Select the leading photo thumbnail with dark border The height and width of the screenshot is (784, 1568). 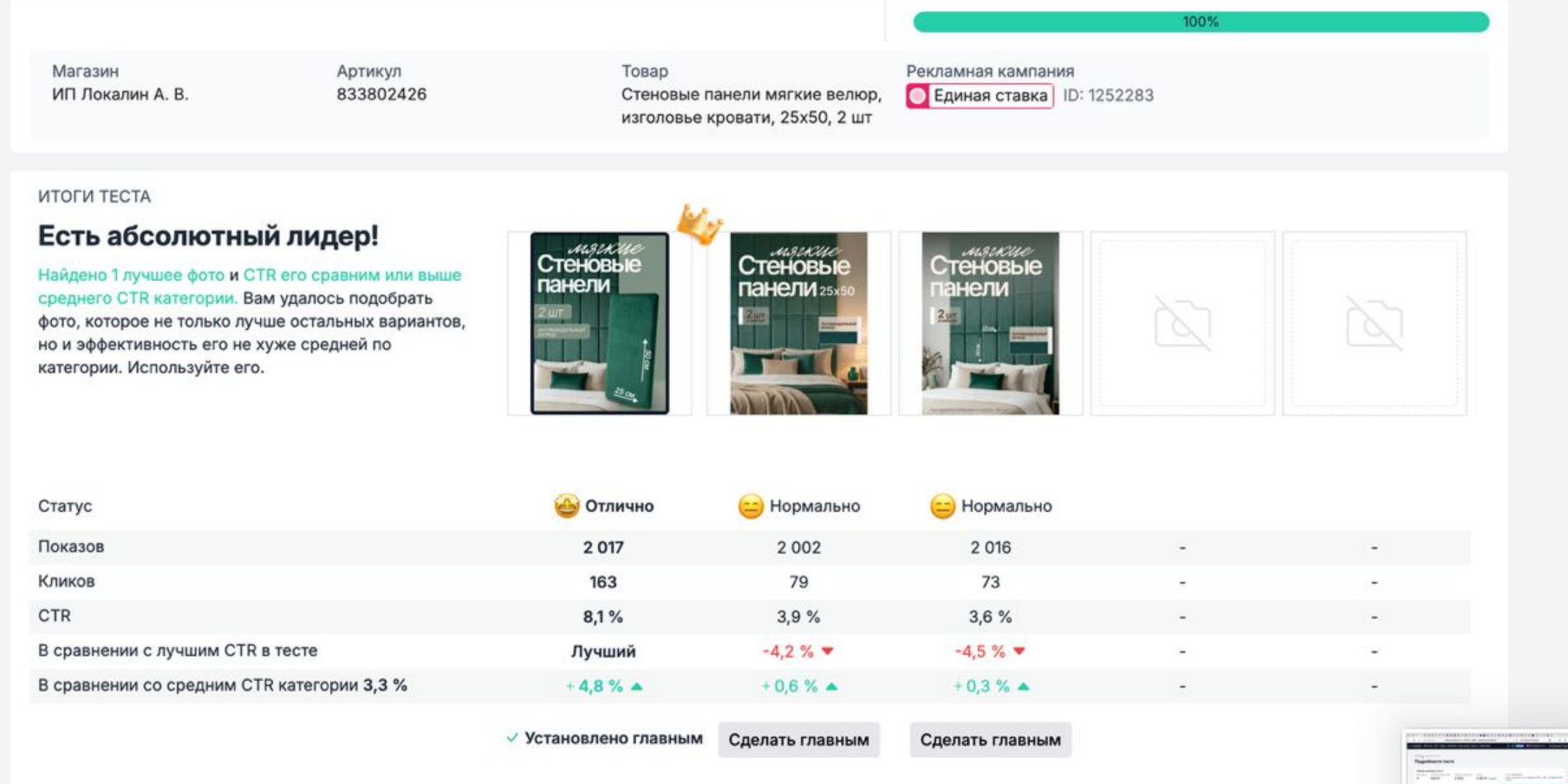click(600, 323)
